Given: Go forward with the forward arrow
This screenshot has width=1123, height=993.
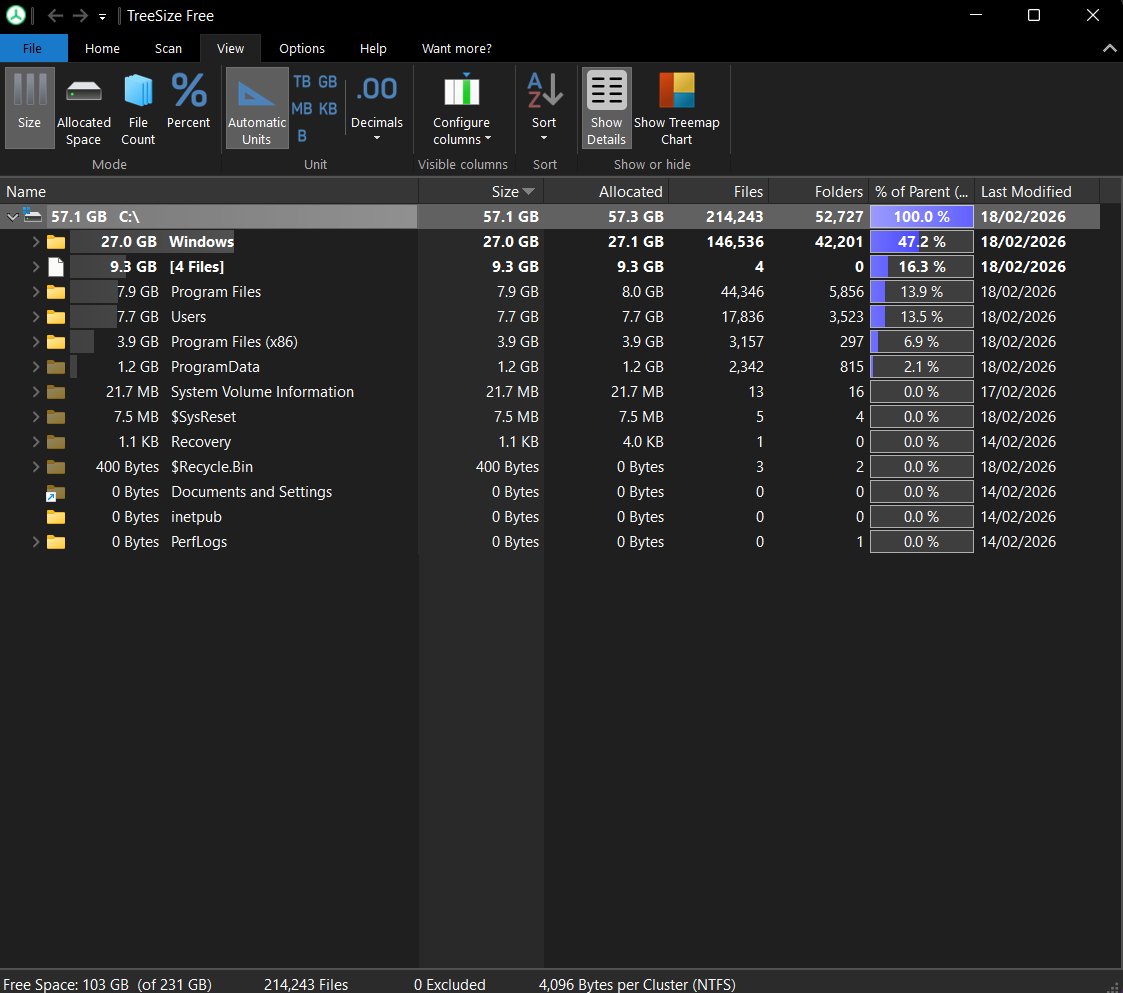Looking at the screenshot, I should [80, 15].
